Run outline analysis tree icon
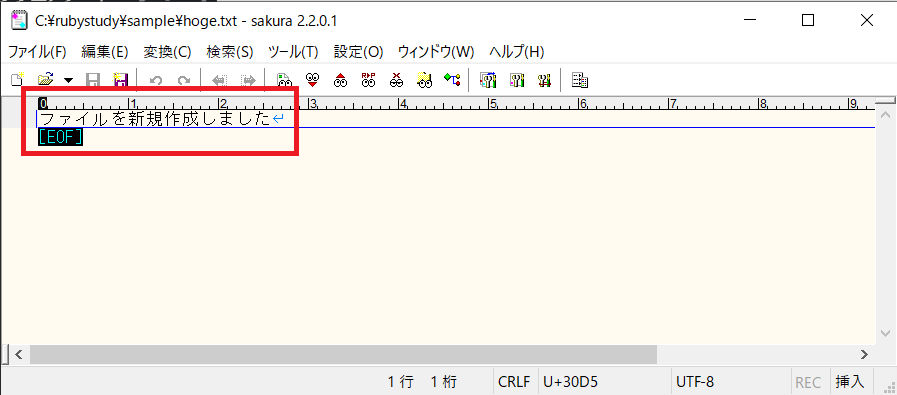 452,80
